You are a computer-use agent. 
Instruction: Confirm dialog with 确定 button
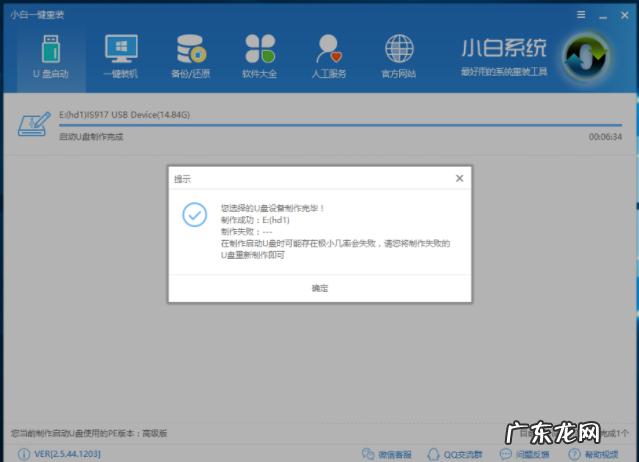click(320, 288)
